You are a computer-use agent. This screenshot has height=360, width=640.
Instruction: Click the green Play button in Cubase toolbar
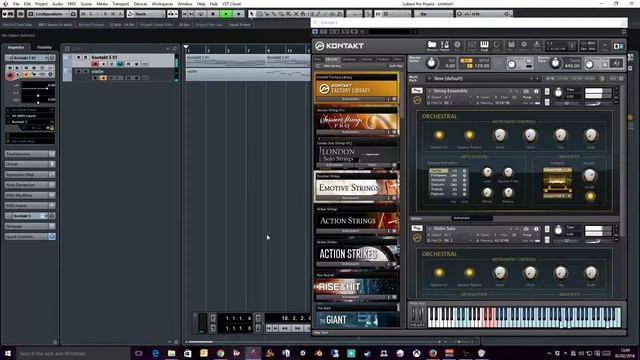pyautogui.click(x=226, y=14)
